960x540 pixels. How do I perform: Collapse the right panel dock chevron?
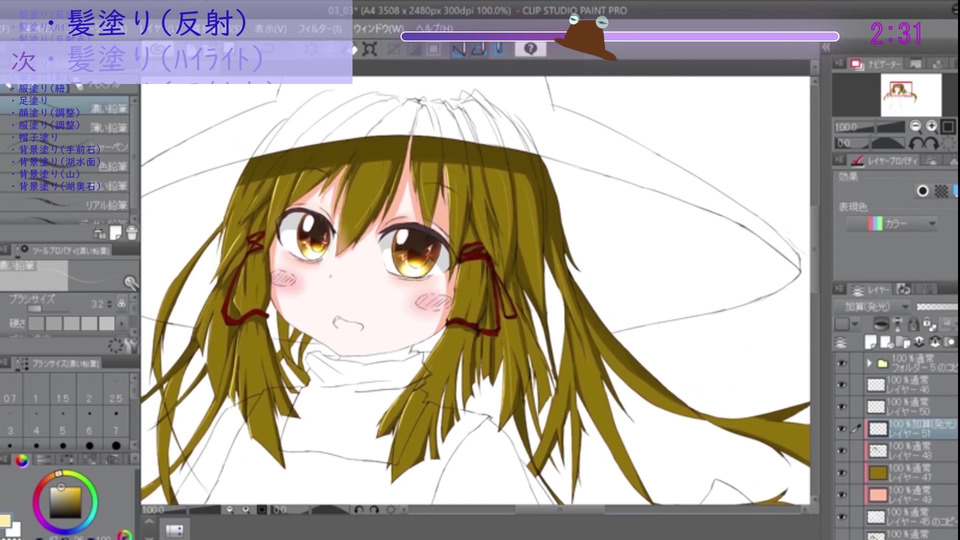[x=826, y=47]
